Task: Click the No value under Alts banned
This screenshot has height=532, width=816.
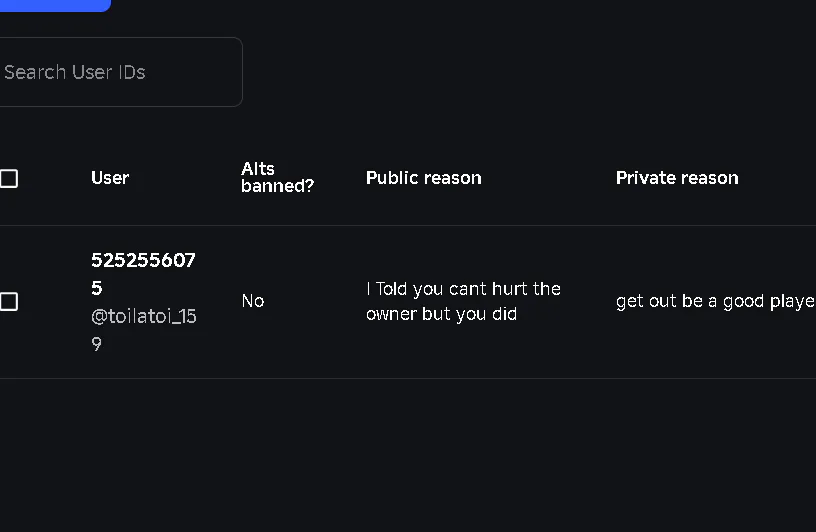Action: coord(253,301)
